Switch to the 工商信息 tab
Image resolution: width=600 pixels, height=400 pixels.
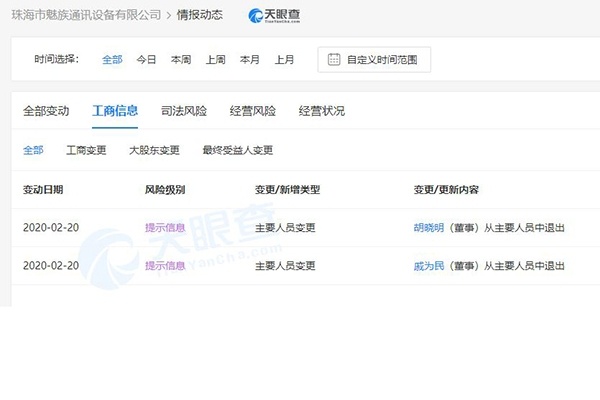(115, 111)
